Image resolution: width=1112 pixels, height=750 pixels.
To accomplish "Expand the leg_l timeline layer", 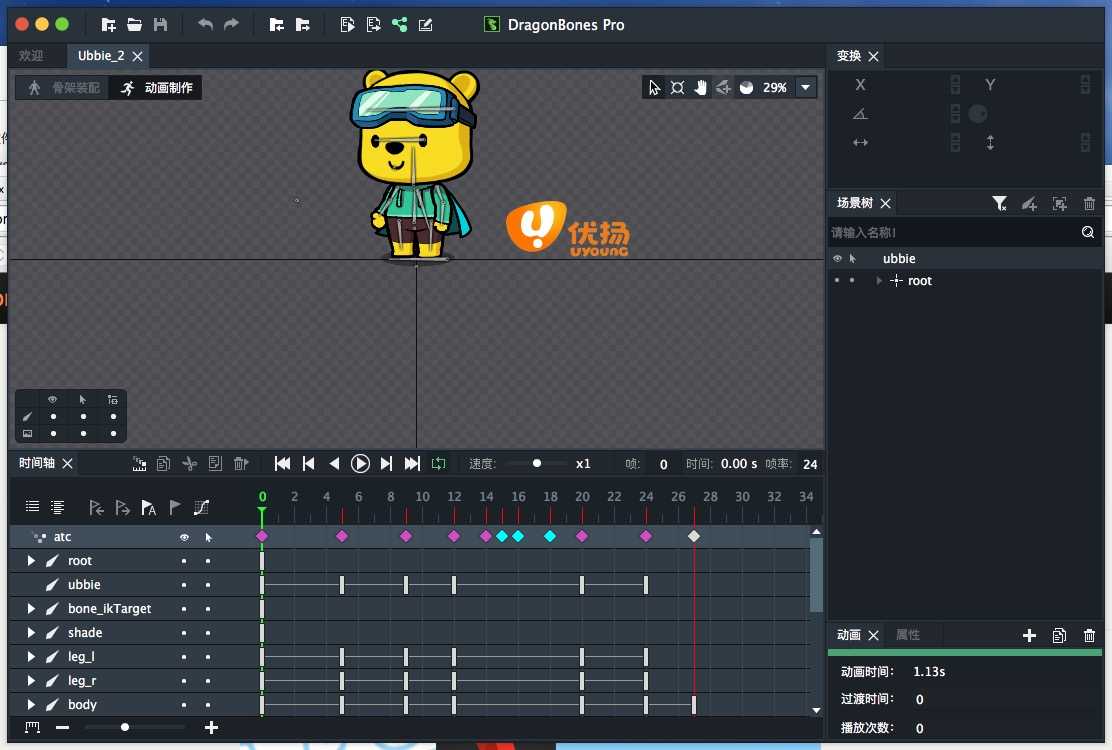I will point(30,656).
